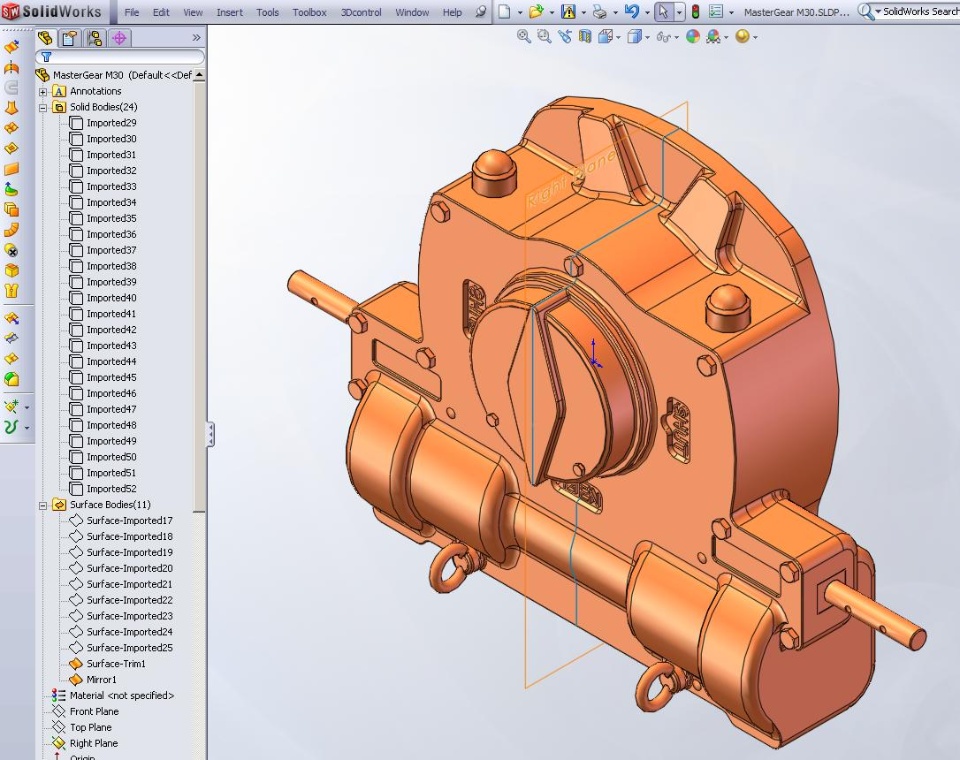
Task: Click the Hide/Show Items glasses icon
Action: coord(662,37)
